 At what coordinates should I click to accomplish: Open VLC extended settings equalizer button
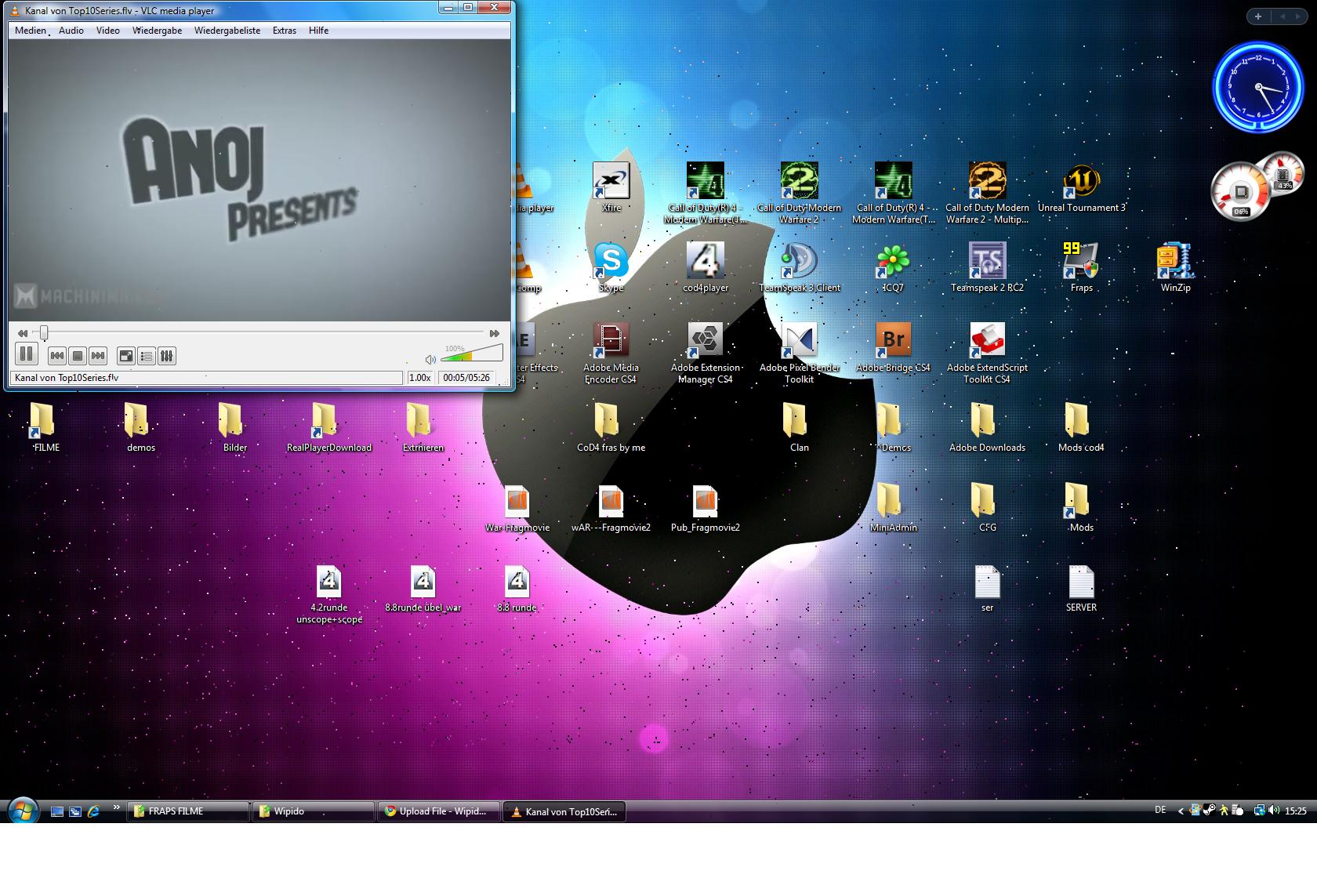(167, 356)
